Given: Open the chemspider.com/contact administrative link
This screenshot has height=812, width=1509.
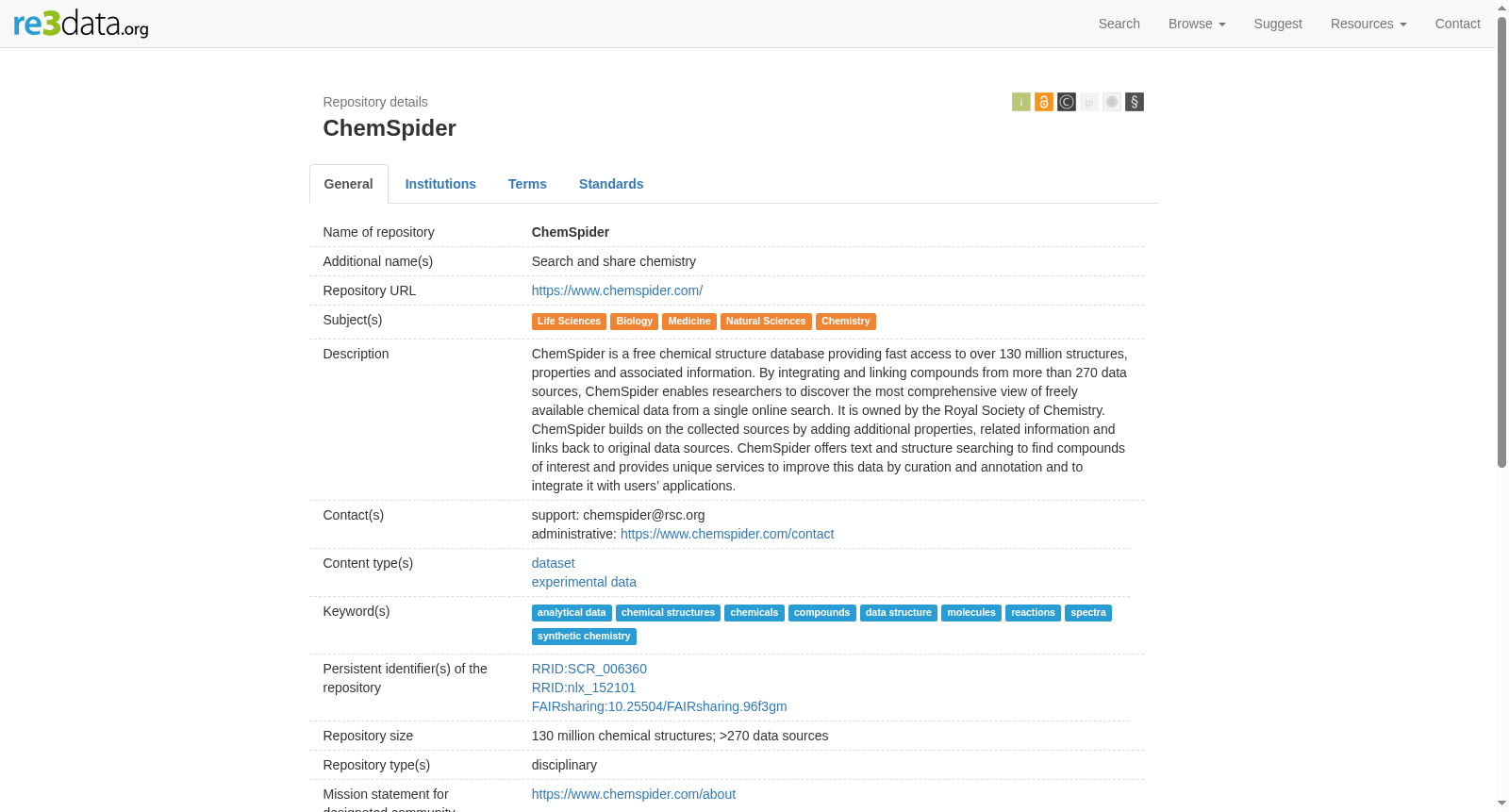Looking at the screenshot, I should tap(727, 534).
